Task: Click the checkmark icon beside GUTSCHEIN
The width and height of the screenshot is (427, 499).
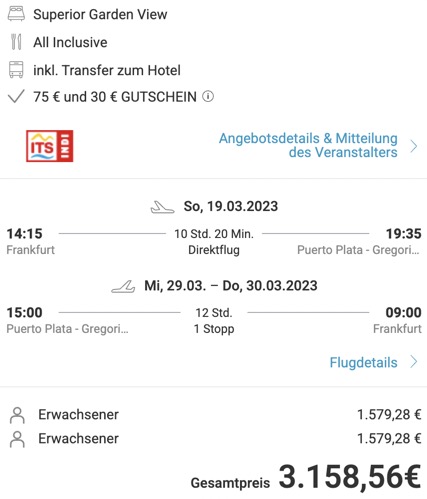Action: point(16,97)
